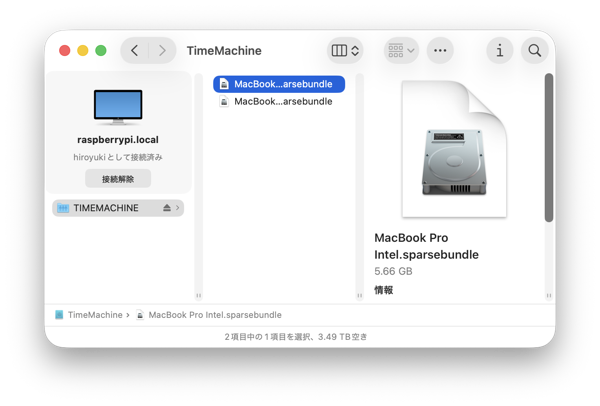Show the Get Info panel
The image size is (600, 406).
(x=499, y=50)
